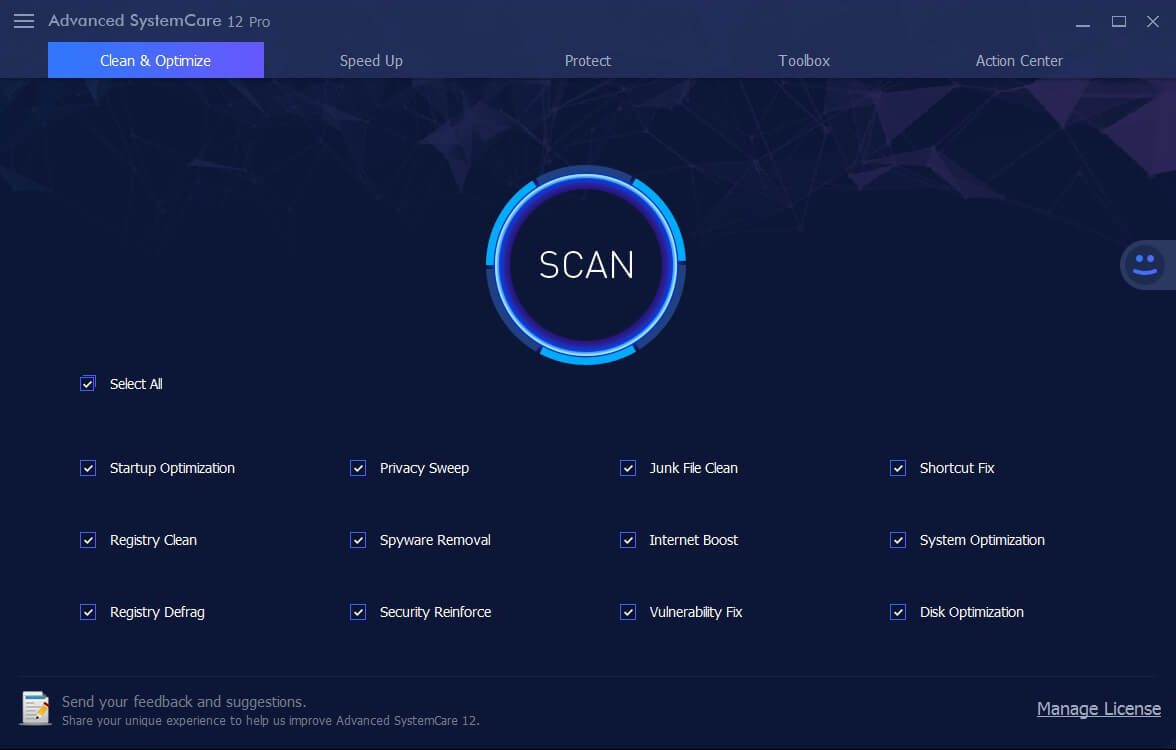Toggle the Select All checkbox
Screen dimensions: 1176x750
tap(88, 384)
